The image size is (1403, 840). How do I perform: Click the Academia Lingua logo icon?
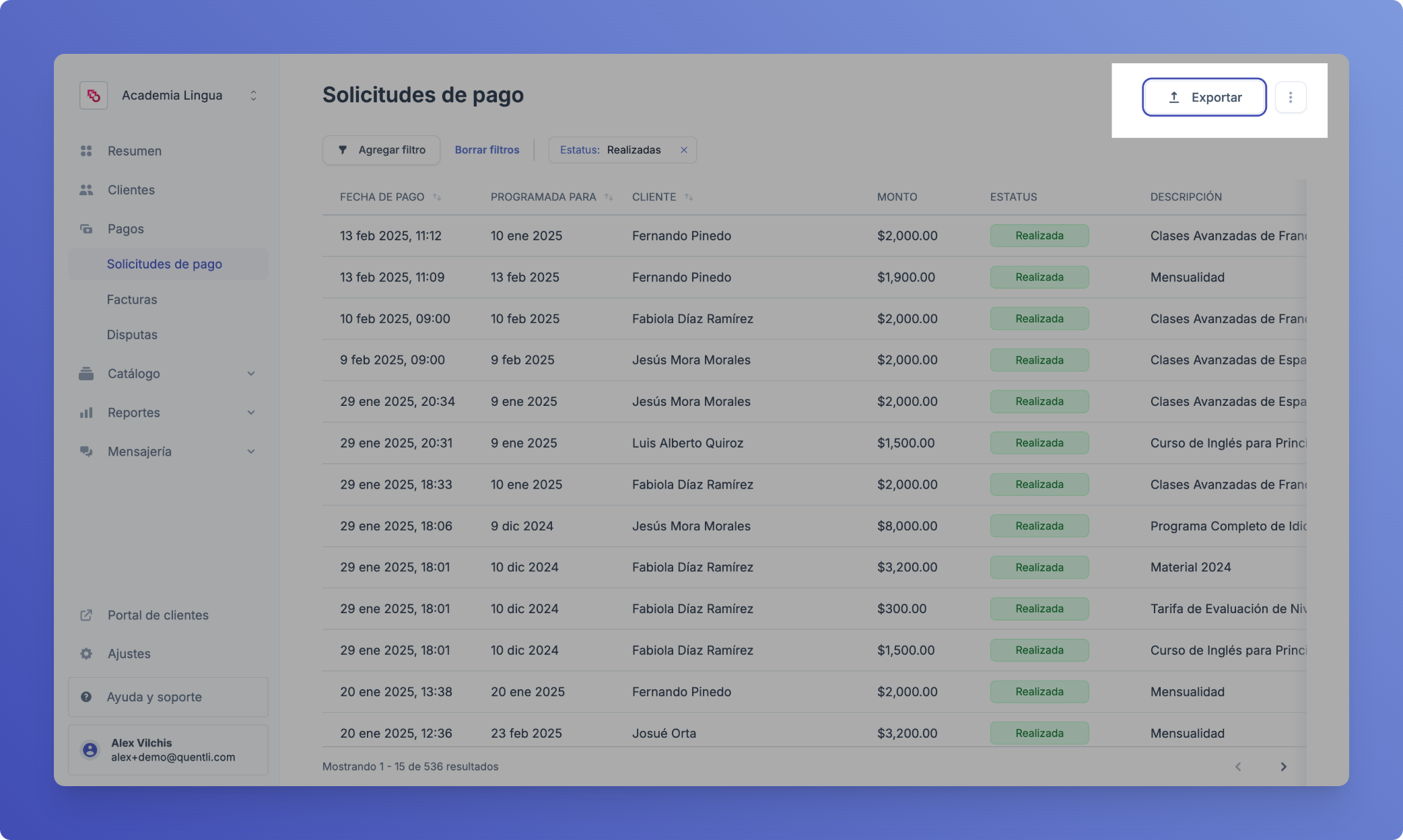(94, 96)
